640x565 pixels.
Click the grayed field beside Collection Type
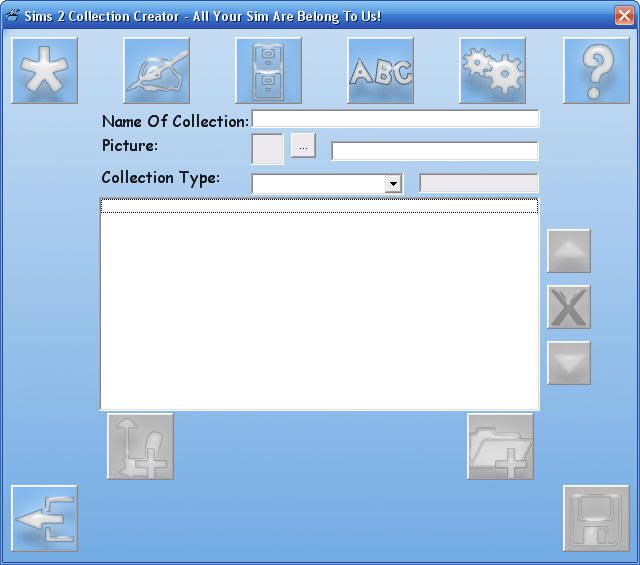point(478,183)
